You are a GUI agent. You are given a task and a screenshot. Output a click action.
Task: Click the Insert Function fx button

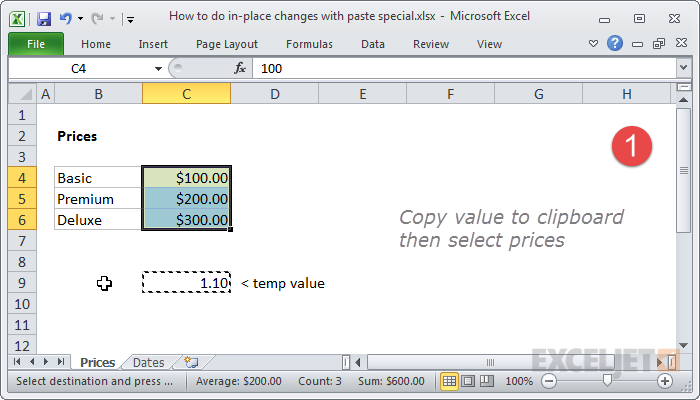coord(240,68)
